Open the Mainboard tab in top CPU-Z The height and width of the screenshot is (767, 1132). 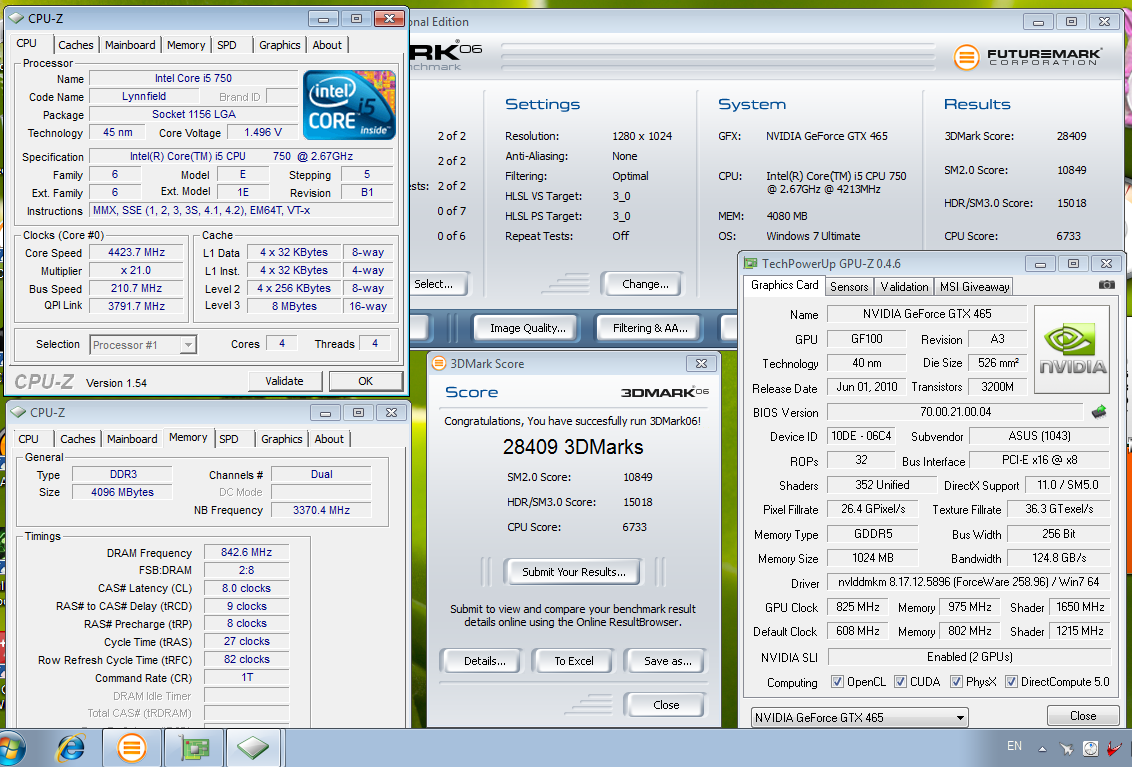[x=130, y=45]
